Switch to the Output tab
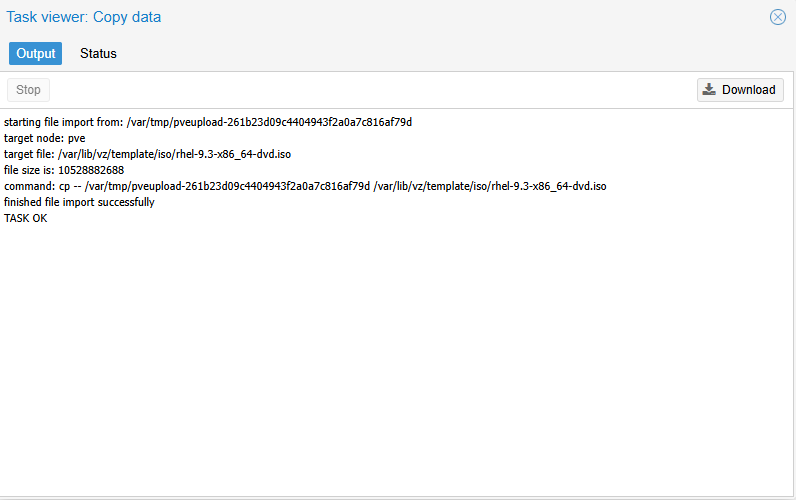 [x=36, y=53]
